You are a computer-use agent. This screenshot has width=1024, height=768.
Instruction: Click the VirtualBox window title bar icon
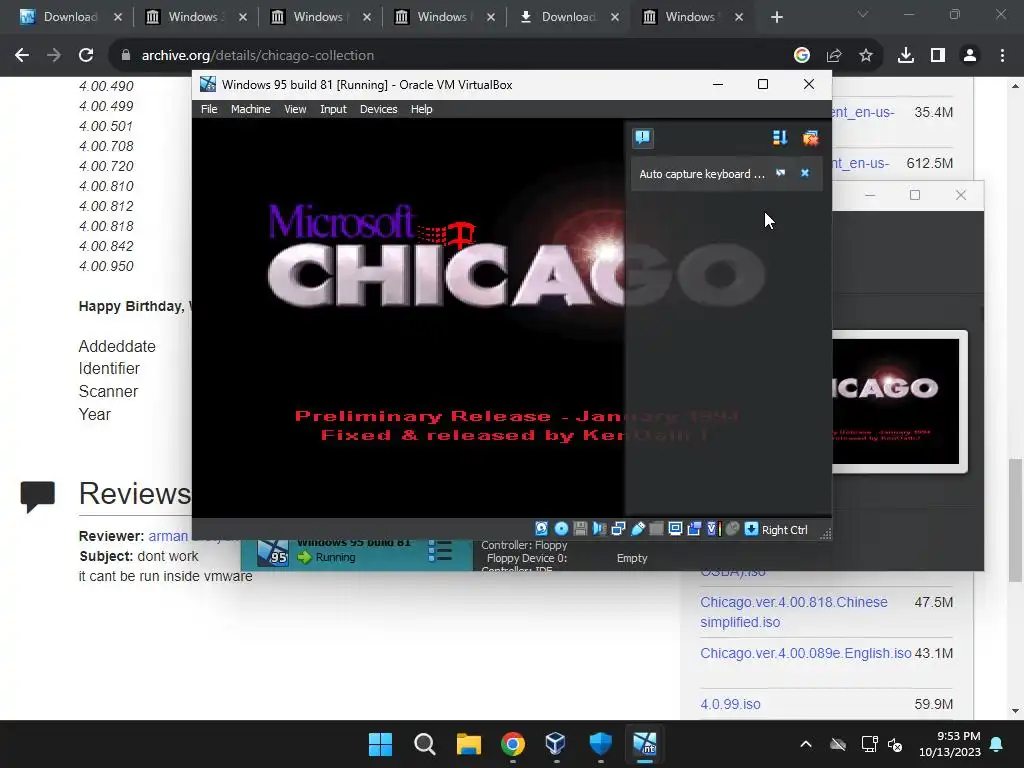[208, 84]
